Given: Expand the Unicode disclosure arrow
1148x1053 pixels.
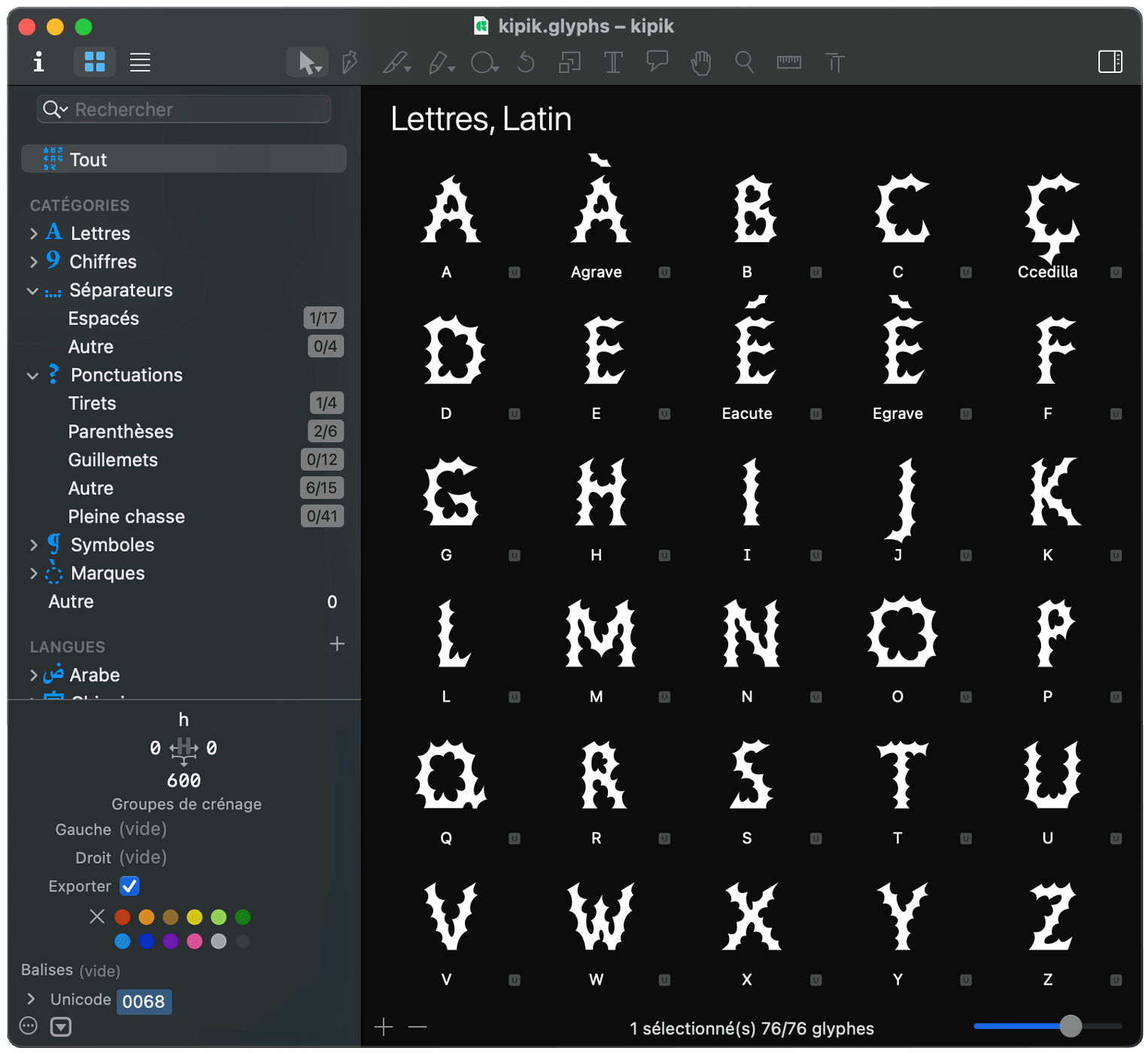Looking at the screenshot, I should coord(31,999).
